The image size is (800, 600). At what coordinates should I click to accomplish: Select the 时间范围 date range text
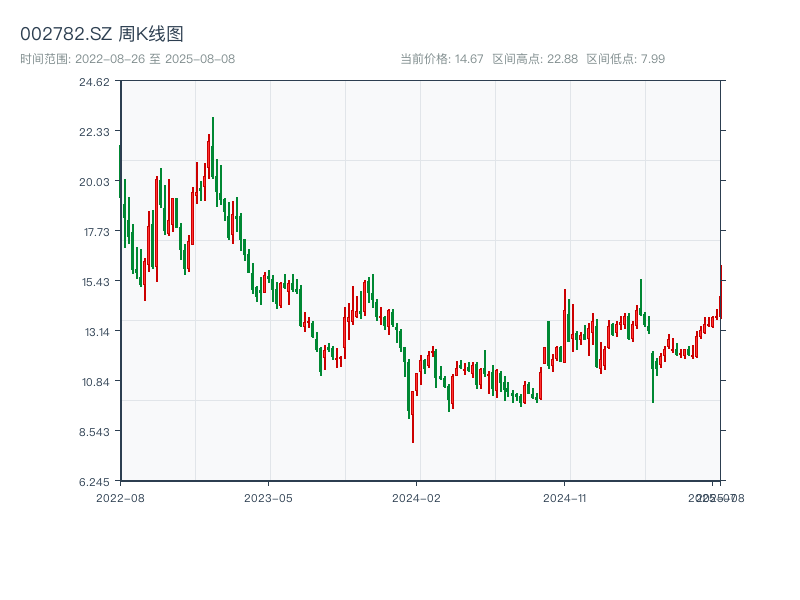(128, 59)
